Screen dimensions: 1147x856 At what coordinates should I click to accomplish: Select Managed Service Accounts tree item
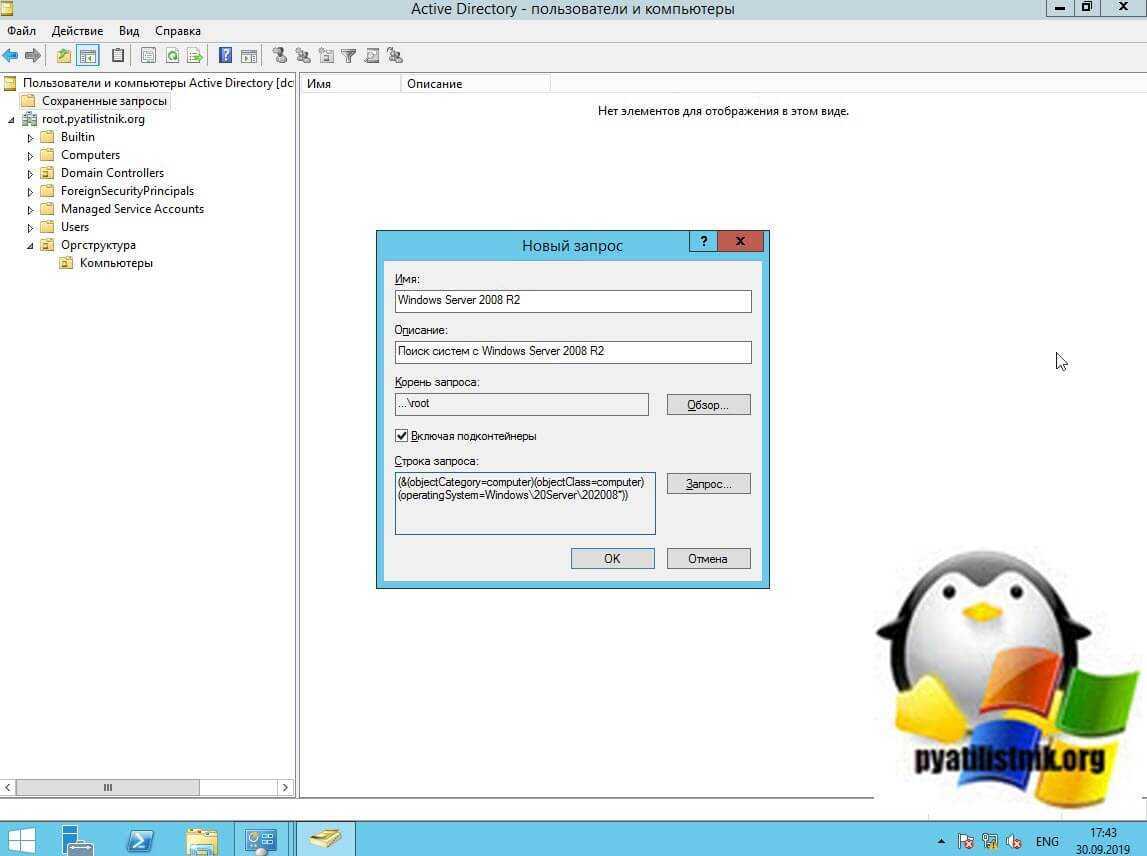tap(132, 209)
